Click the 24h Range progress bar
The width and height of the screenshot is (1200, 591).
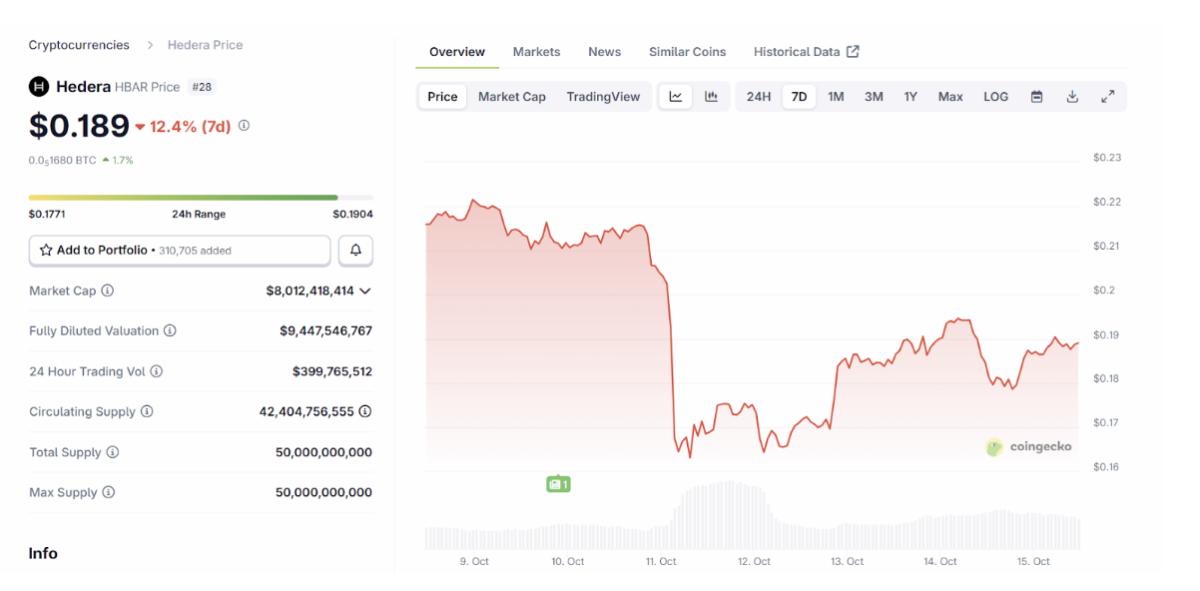click(200, 198)
